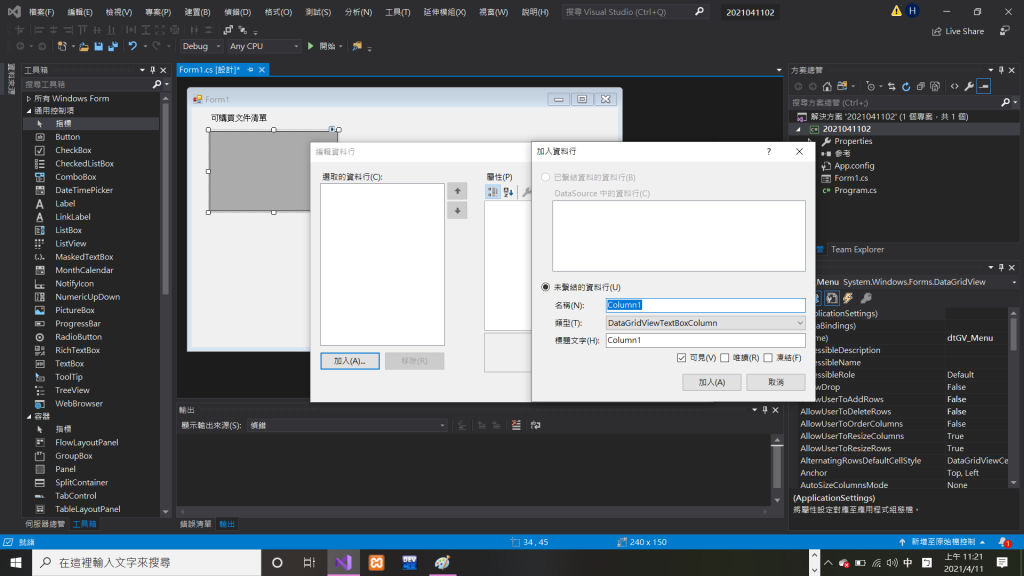Select the unbound column radio button
This screenshot has width=1024, height=576.
click(x=545, y=287)
